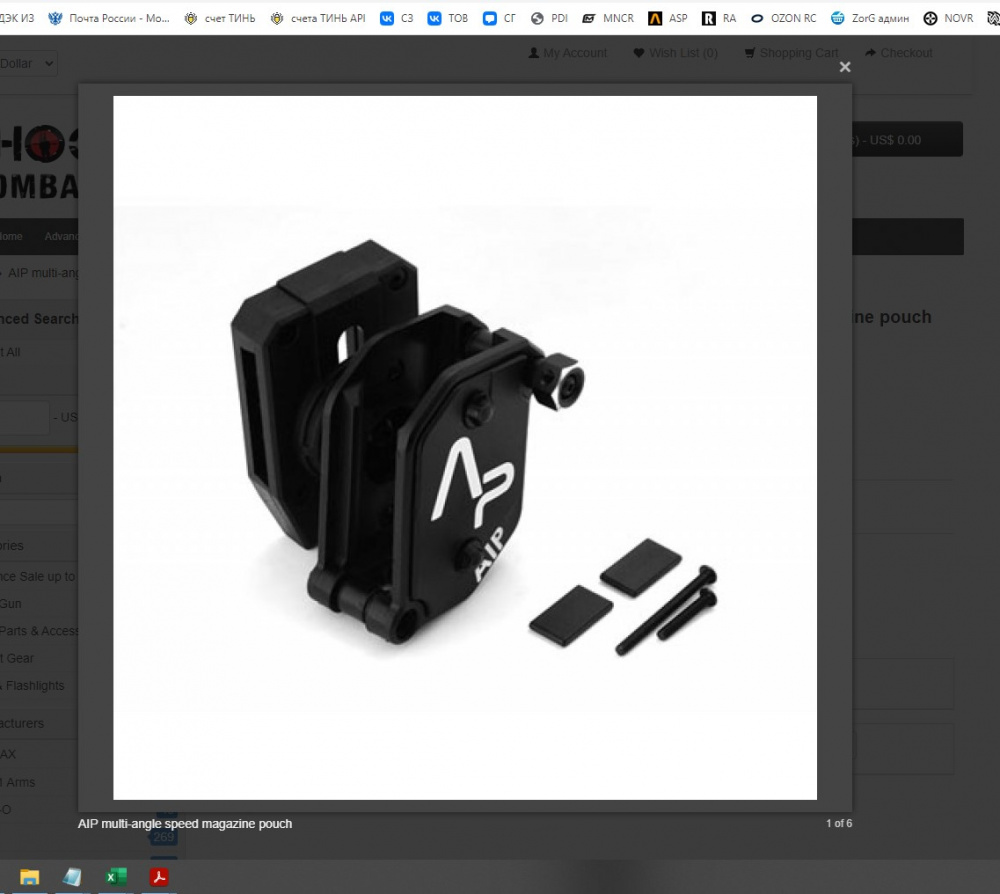Close the image lightbox with the X
The height and width of the screenshot is (894, 1000).
point(845,67)
